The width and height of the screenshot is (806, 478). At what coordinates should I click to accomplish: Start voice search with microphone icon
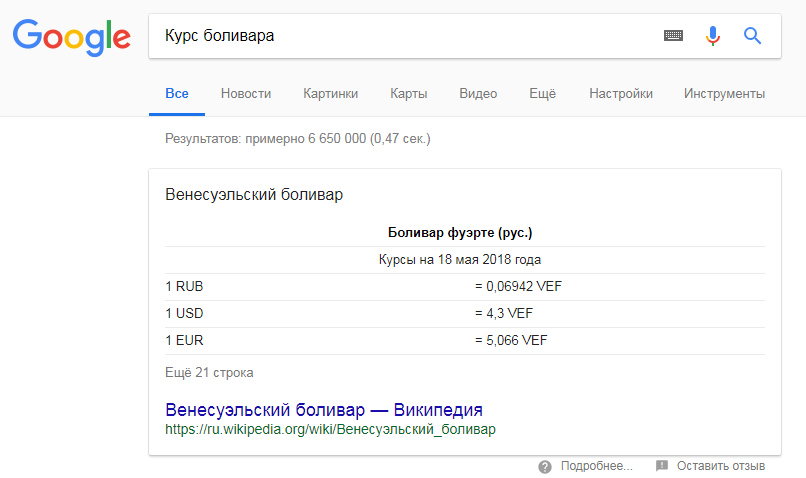[x=712, y=36]
